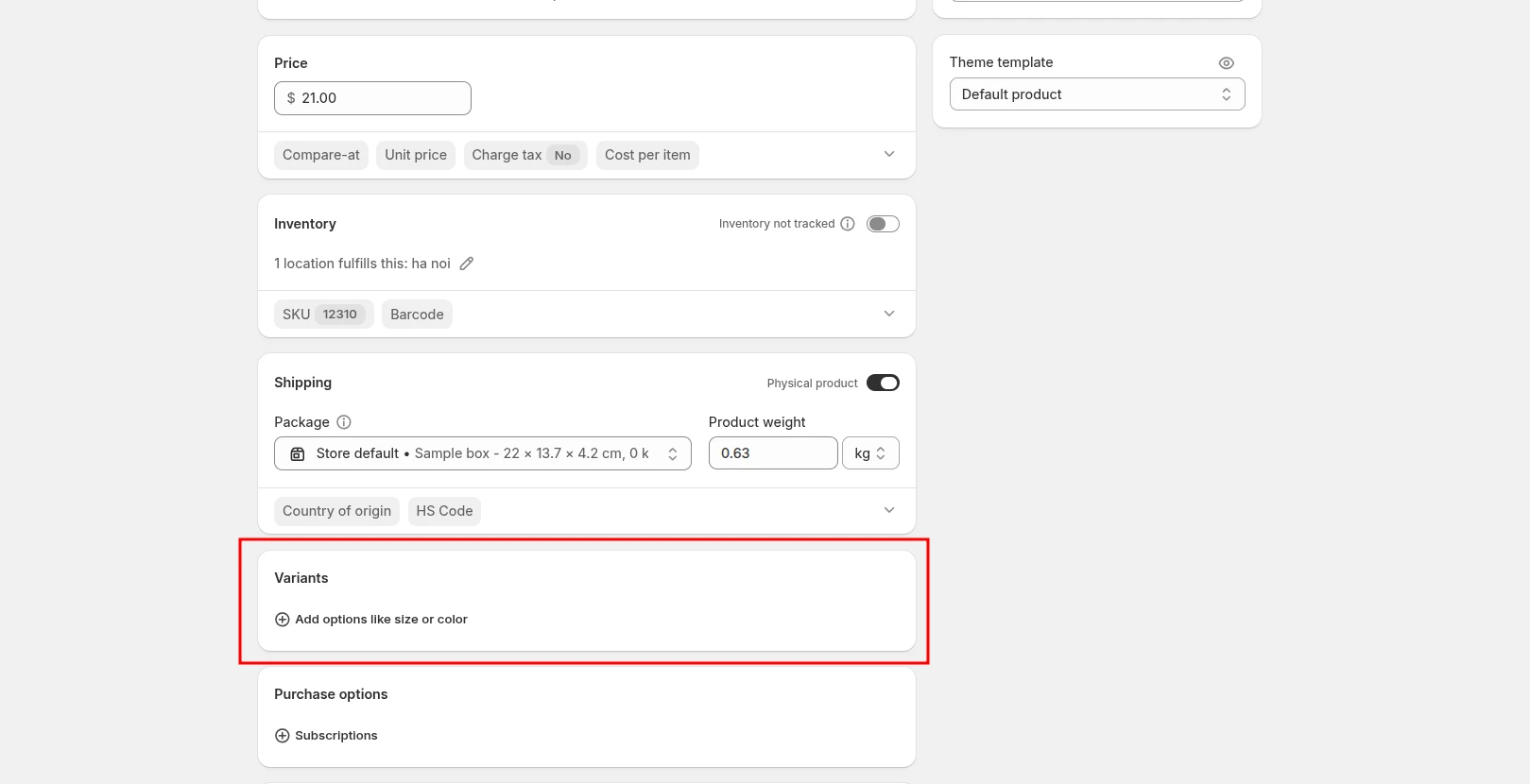The image size is (1530, 784).
Task: Click the Unit price tag
Action: pyautogui.click(x=416, y=155)
